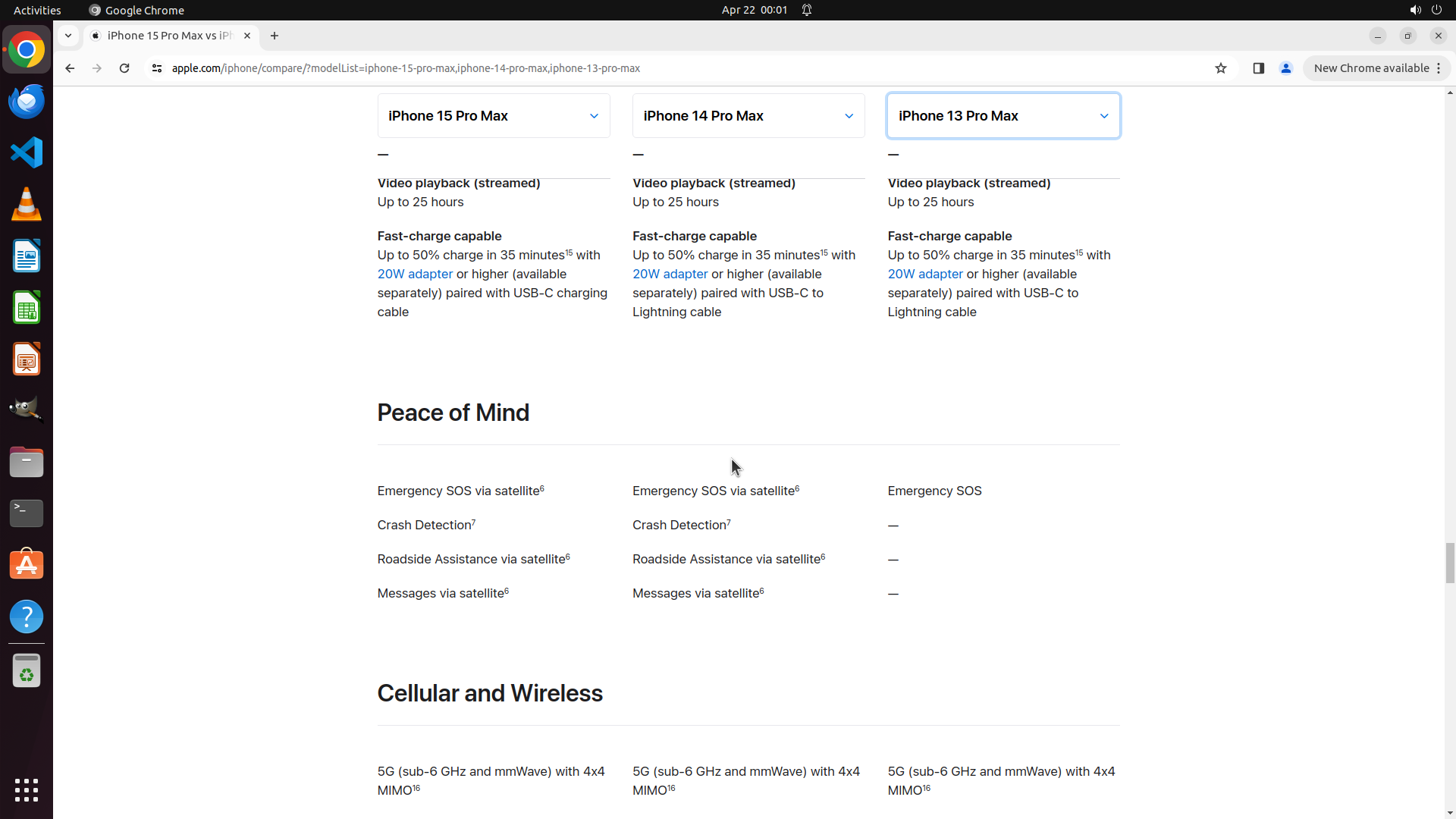
Task: Expand iPhone 13 Pro Max model dropdown
Action: coord(1003,116)
